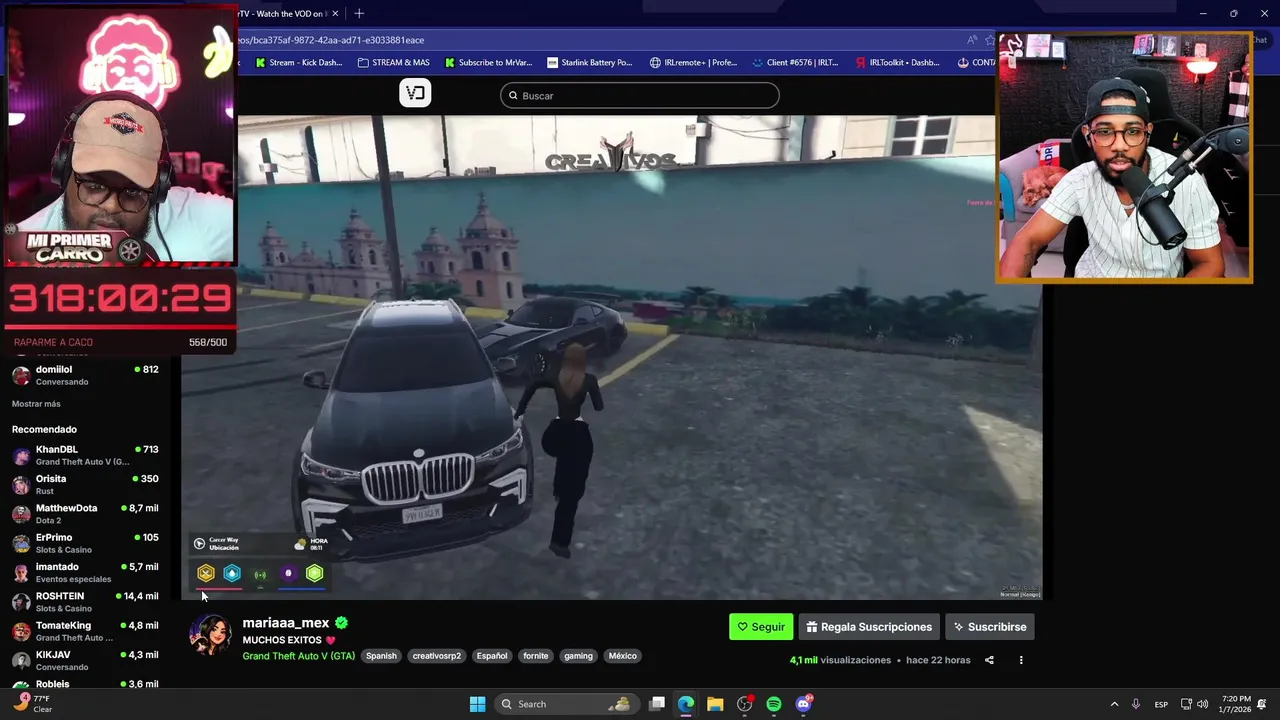Open the volume tray icon
The height and width of the screenshot is (720, 1280).
click(x=1202, y=704)
